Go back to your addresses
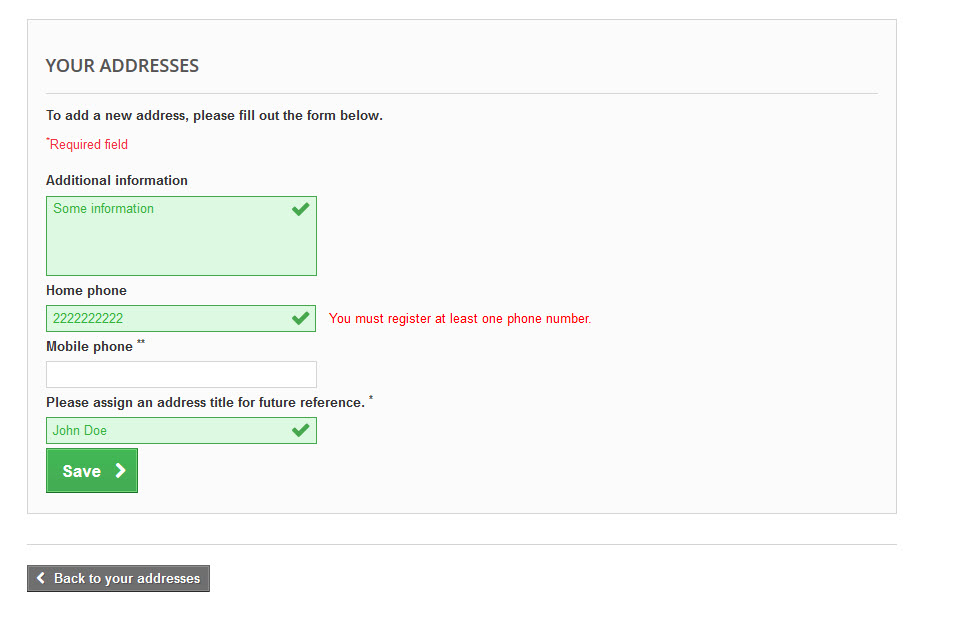This screenshot has height=619, width=980. (118, 578)
